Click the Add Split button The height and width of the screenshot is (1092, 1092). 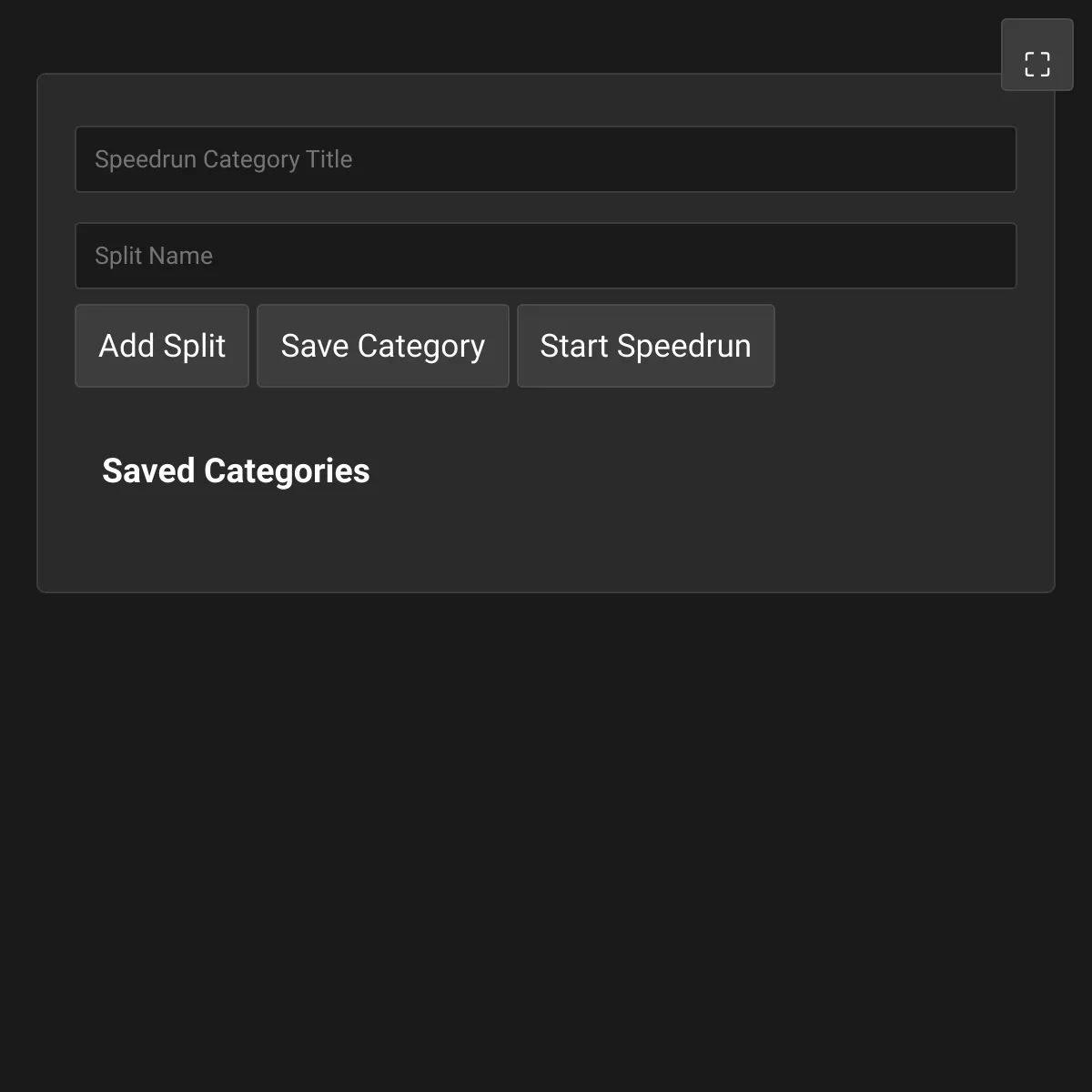coord(162,346)
